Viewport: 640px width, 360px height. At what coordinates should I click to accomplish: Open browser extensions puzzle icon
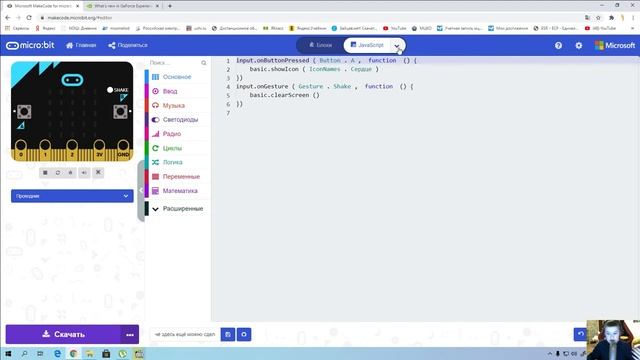click(611, 18)
